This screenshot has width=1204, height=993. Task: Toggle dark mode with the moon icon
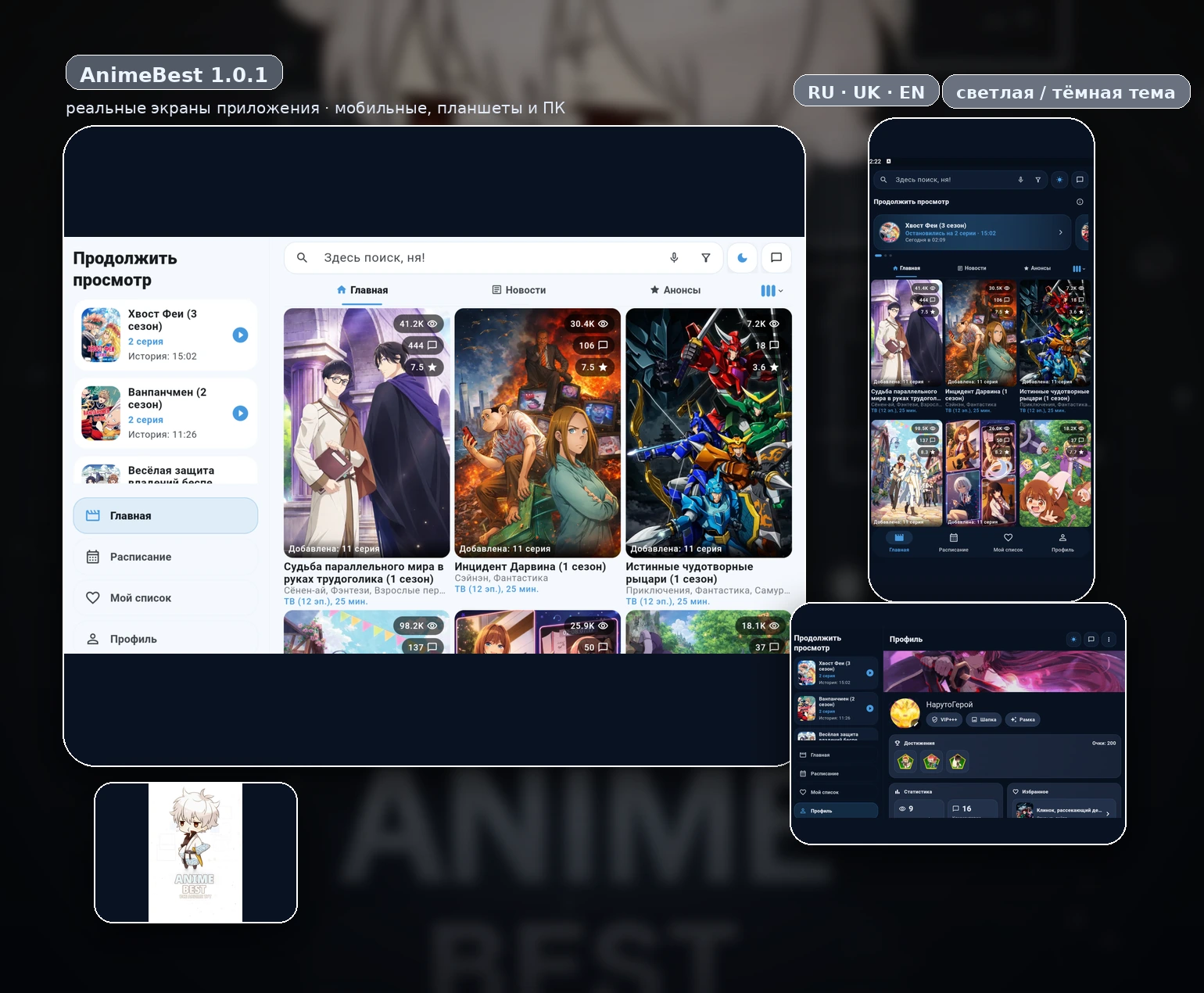741,257
